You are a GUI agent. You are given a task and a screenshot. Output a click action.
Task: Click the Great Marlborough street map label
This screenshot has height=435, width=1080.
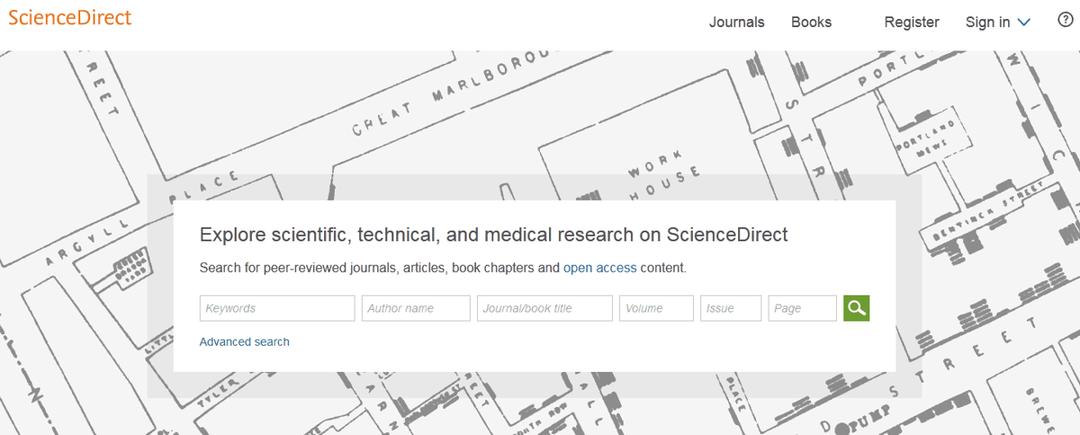coord(452,91)
